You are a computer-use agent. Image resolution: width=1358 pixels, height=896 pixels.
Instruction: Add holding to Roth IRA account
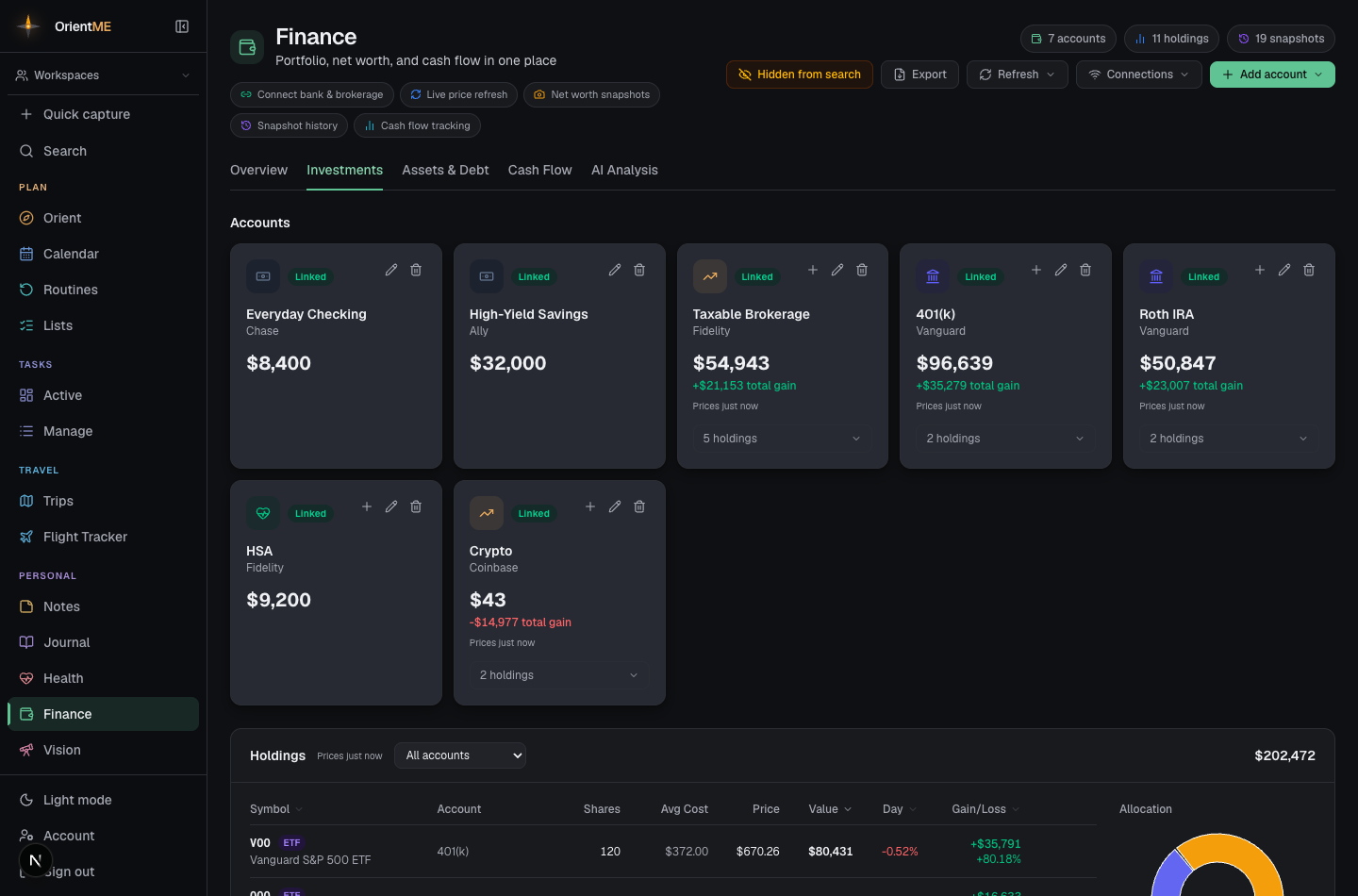(1260, 270)
